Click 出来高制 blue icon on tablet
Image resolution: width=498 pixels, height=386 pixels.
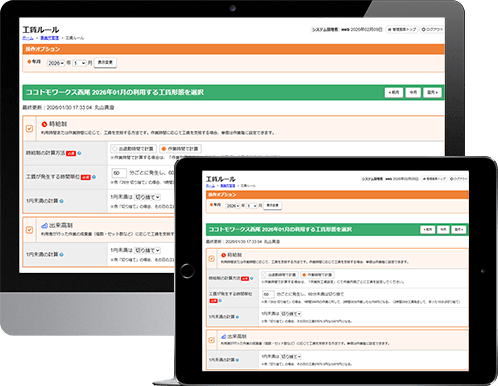224,336
